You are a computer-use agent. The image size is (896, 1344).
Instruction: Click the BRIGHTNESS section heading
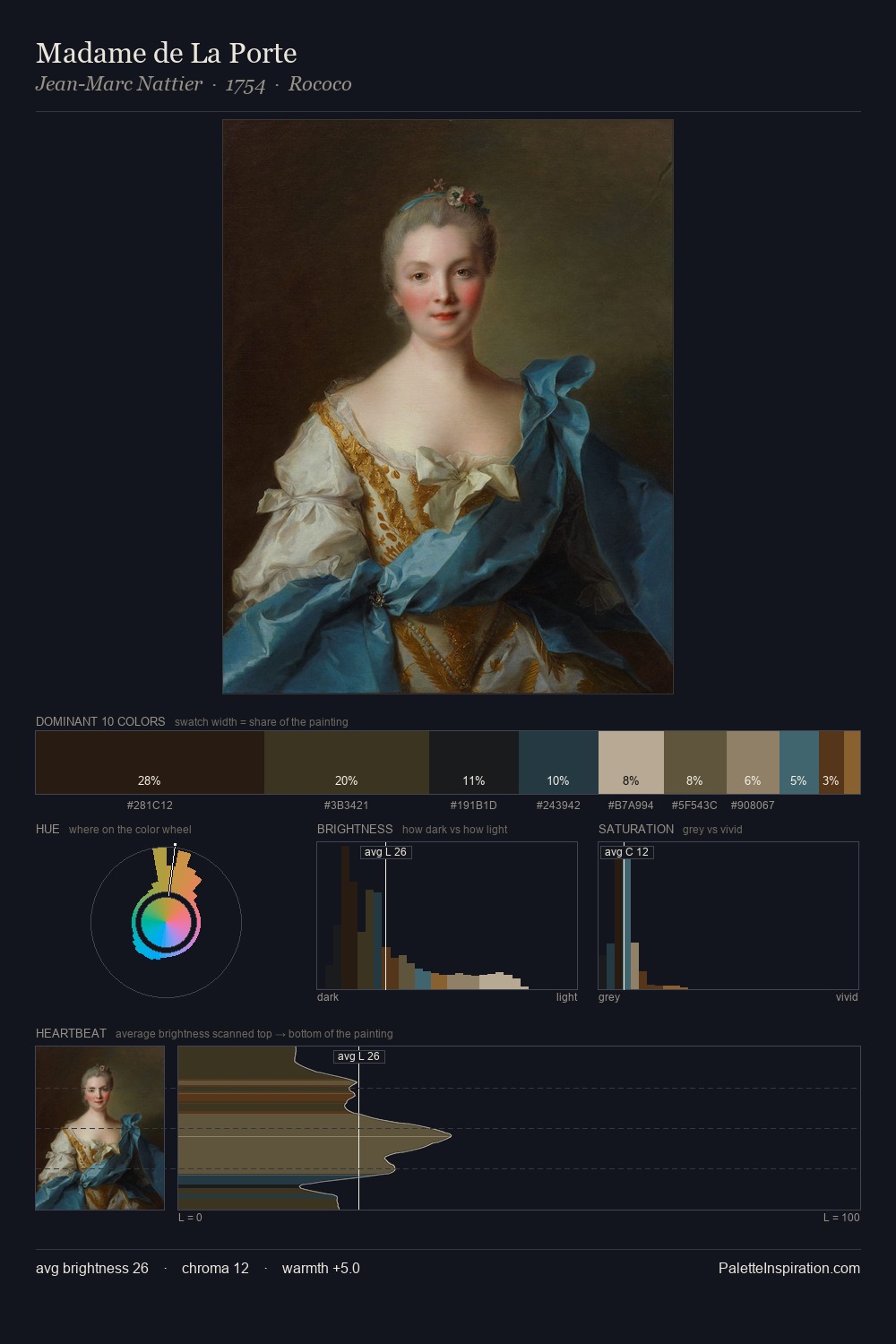coord(355,830)
